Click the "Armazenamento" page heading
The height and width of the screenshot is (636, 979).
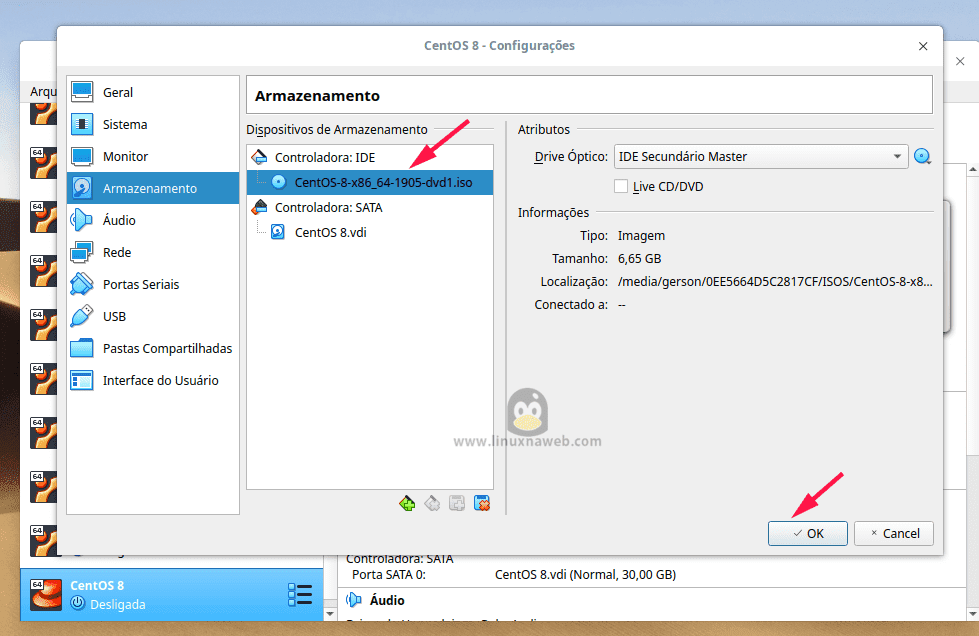point(317,95)
